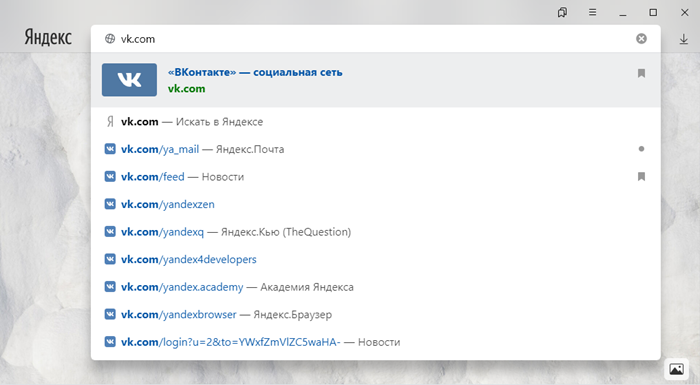Toggle bookmark on ВКонтакте top suggestion
700x385 pixels.
[641, 73]
